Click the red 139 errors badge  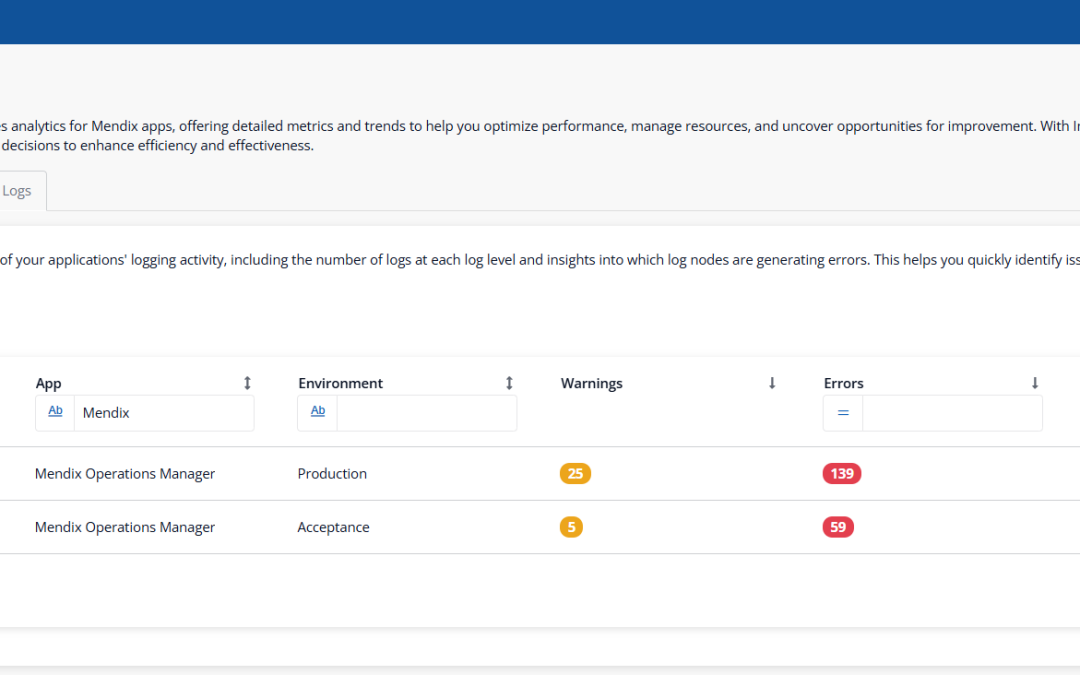click(x=842, y=474)
